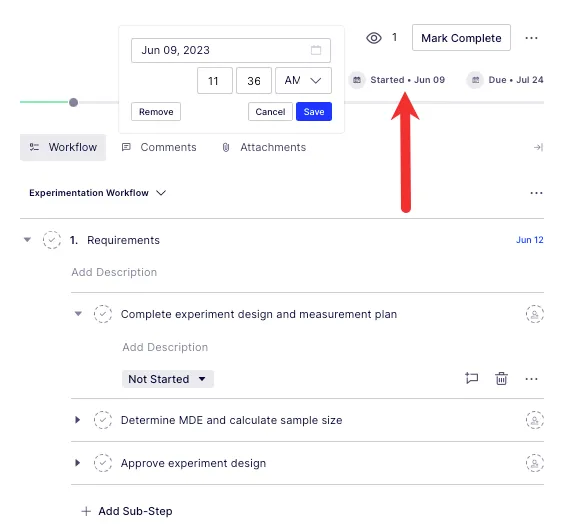The height and width of the screenshot is (530, 573).
Task: Collapse side panel with arrow-to-bar icon
Action: coord(538,147)
